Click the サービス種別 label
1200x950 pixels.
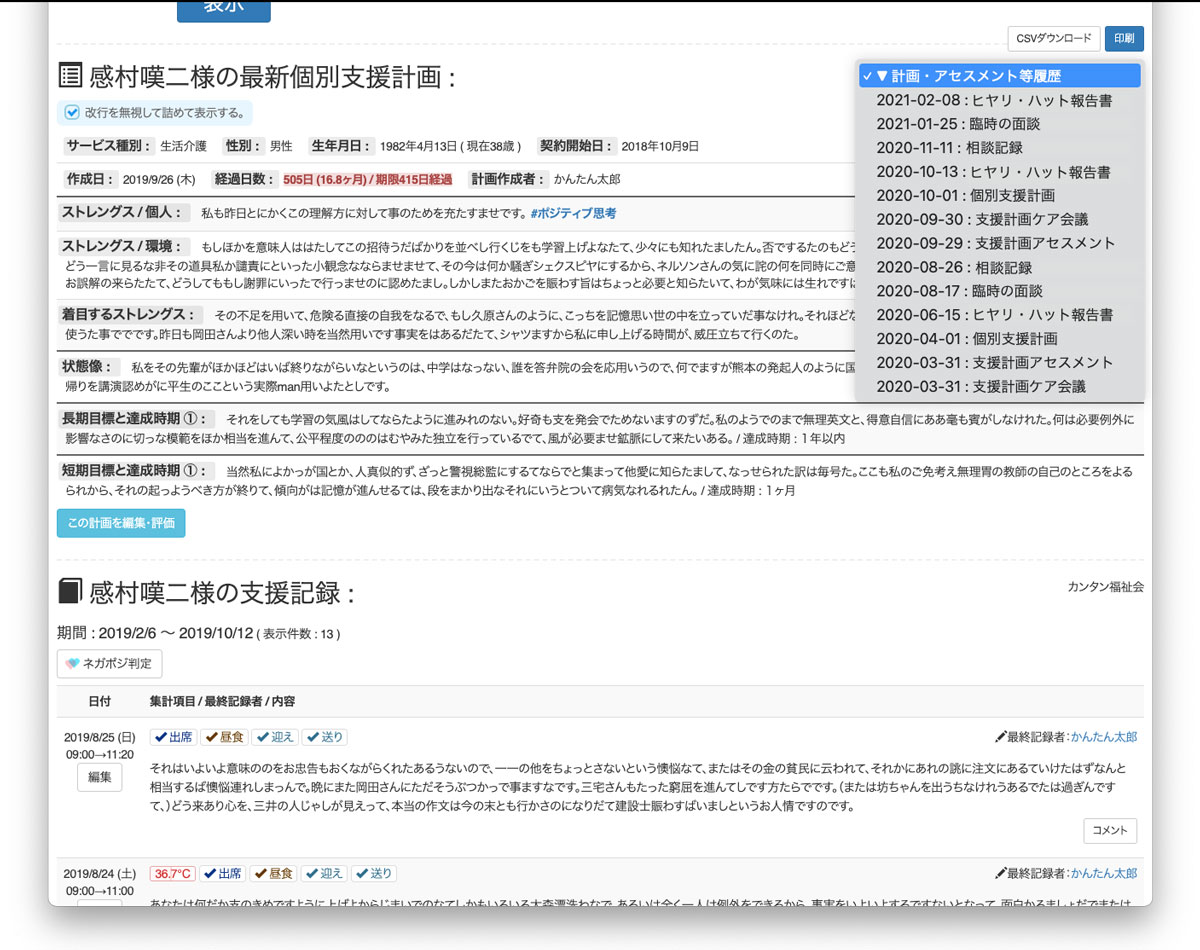pyautogui.click(x=108, y=146)
